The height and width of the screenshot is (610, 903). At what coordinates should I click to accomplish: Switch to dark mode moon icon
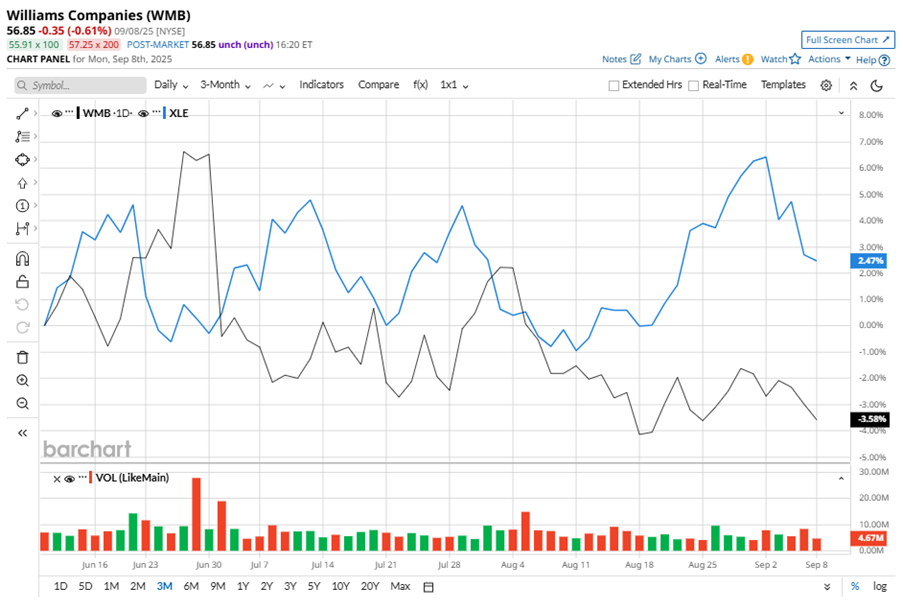point(877,85)
